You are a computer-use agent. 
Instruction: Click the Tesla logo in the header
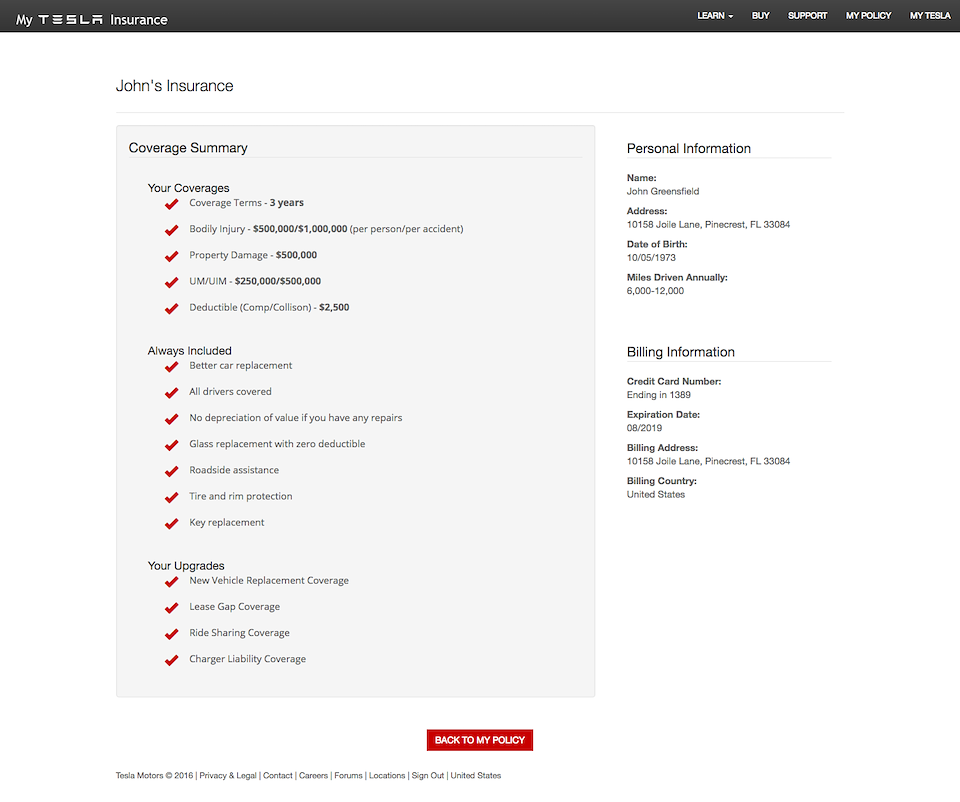(x=70, y=20)
